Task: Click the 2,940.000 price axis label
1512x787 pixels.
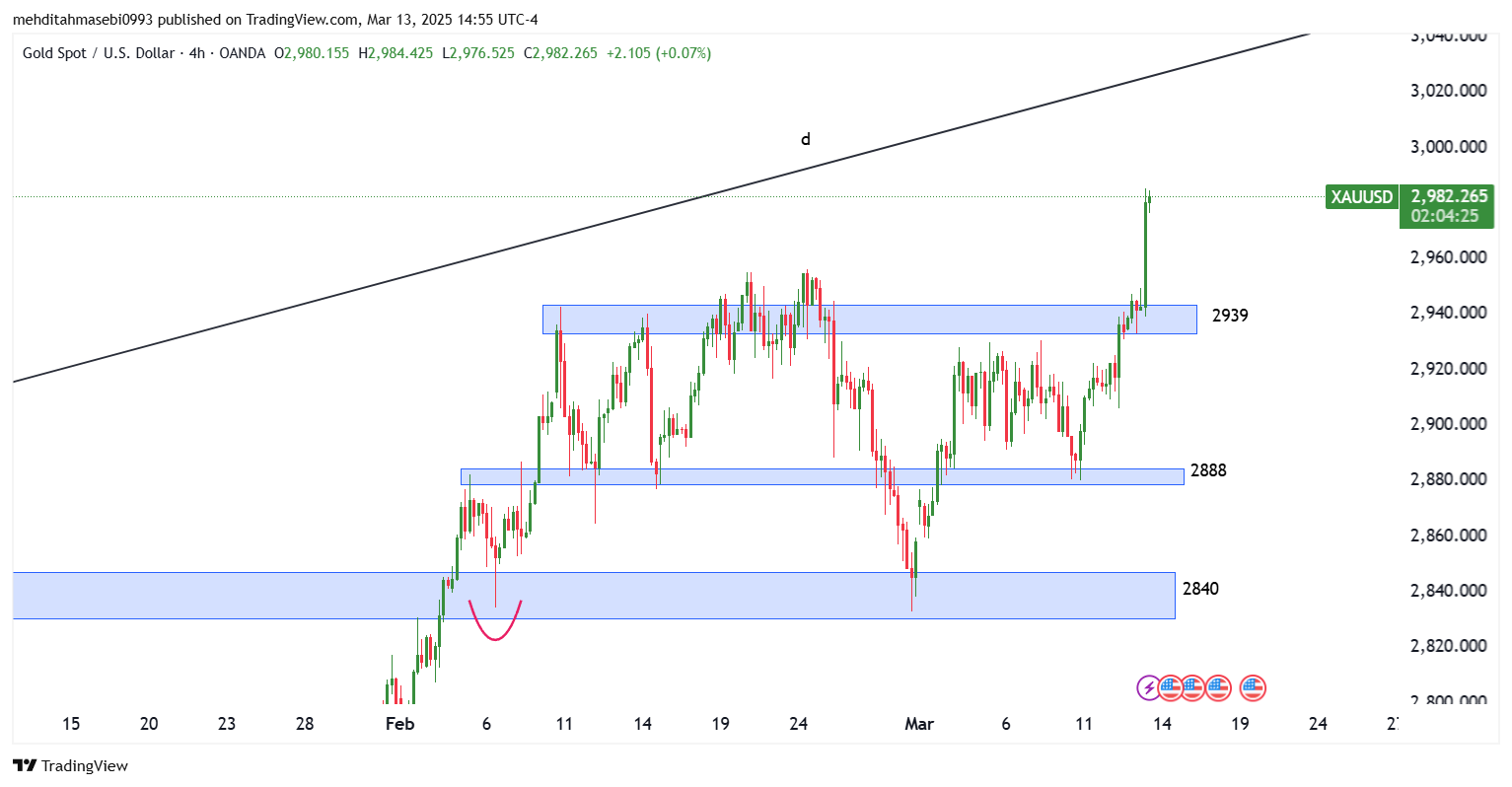Action: click(1448, 313)
